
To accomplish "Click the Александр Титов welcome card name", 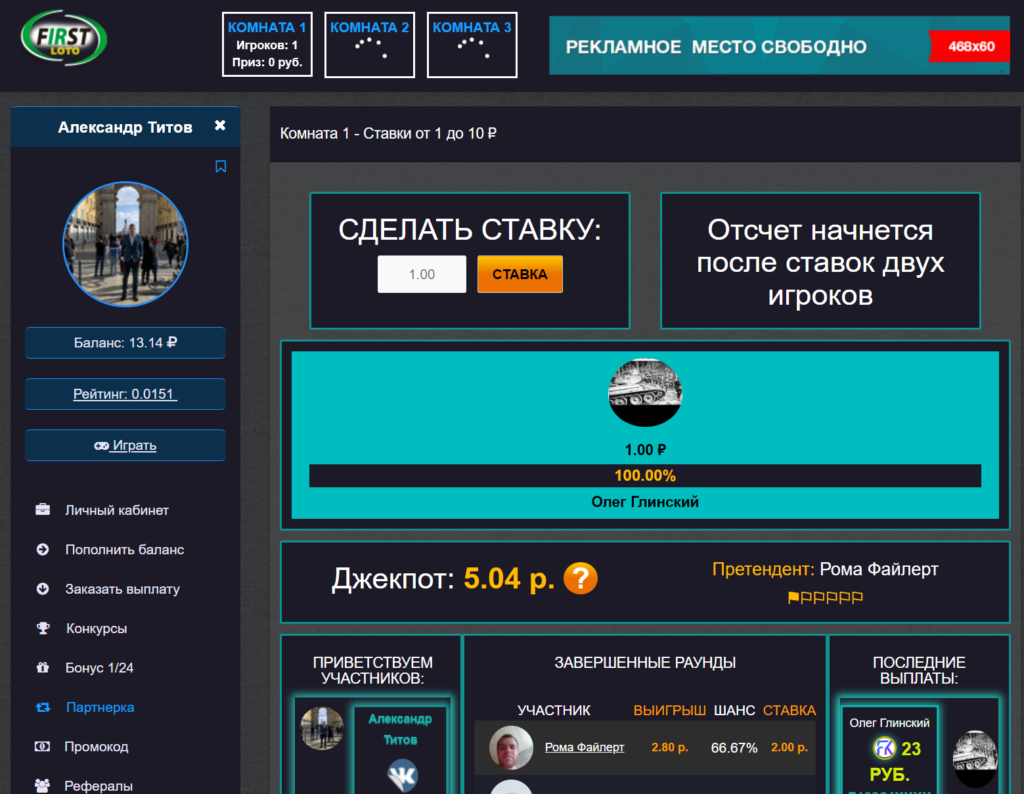I will pos(400,729).
